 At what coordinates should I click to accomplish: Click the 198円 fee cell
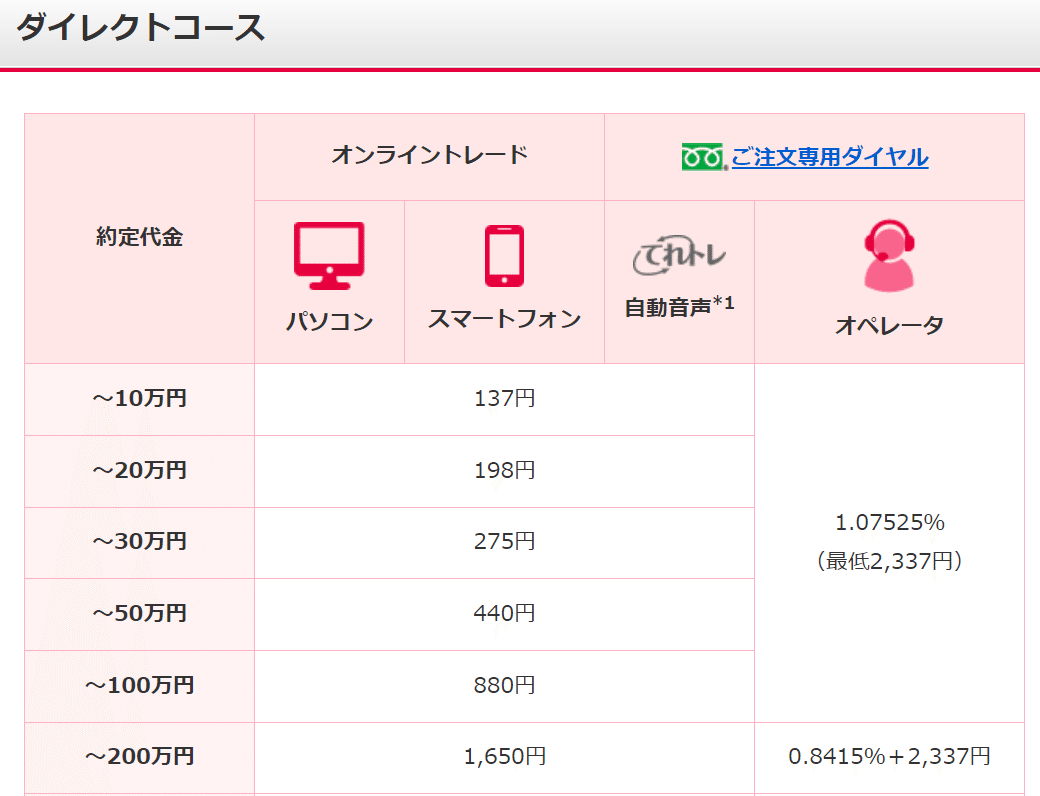tap(504, 470)
